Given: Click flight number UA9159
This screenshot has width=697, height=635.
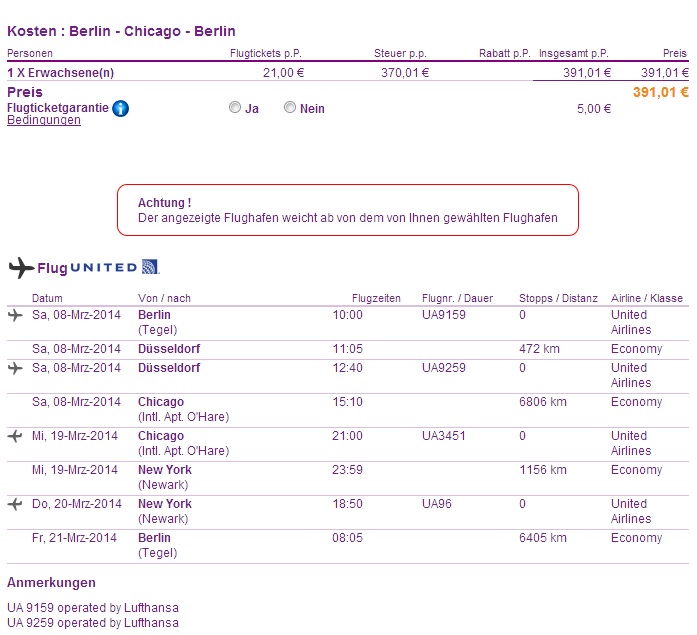Looking at the screenshot, I should pyautogui.click(x=444, y=315).
